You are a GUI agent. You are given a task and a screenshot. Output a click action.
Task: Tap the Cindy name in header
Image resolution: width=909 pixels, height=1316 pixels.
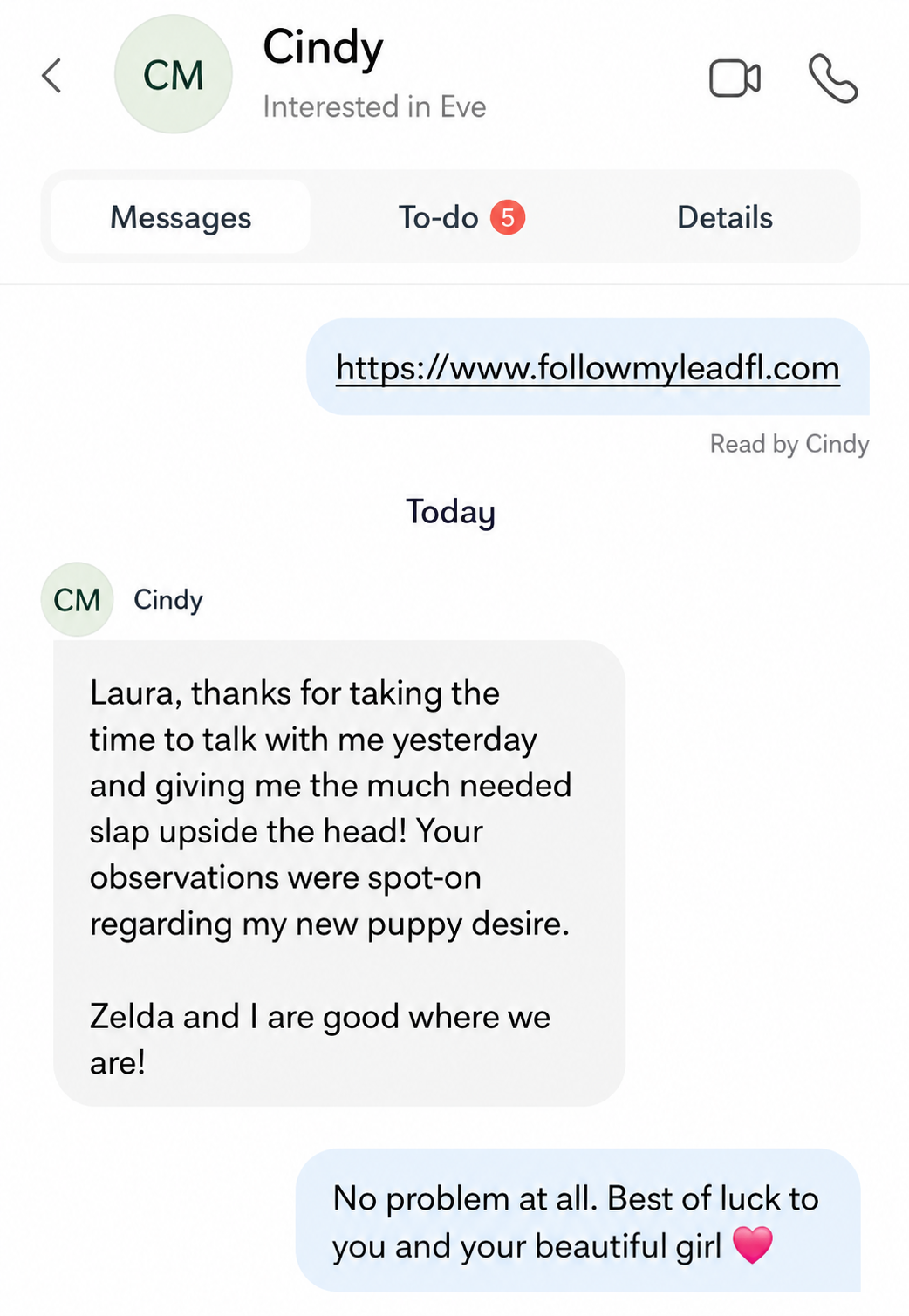[323, 47]
